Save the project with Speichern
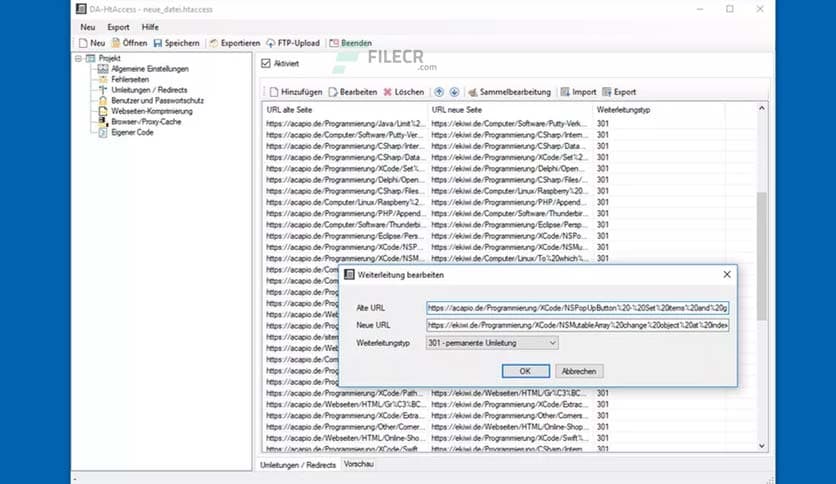The image size is (836, 484). tap(176, 43)
